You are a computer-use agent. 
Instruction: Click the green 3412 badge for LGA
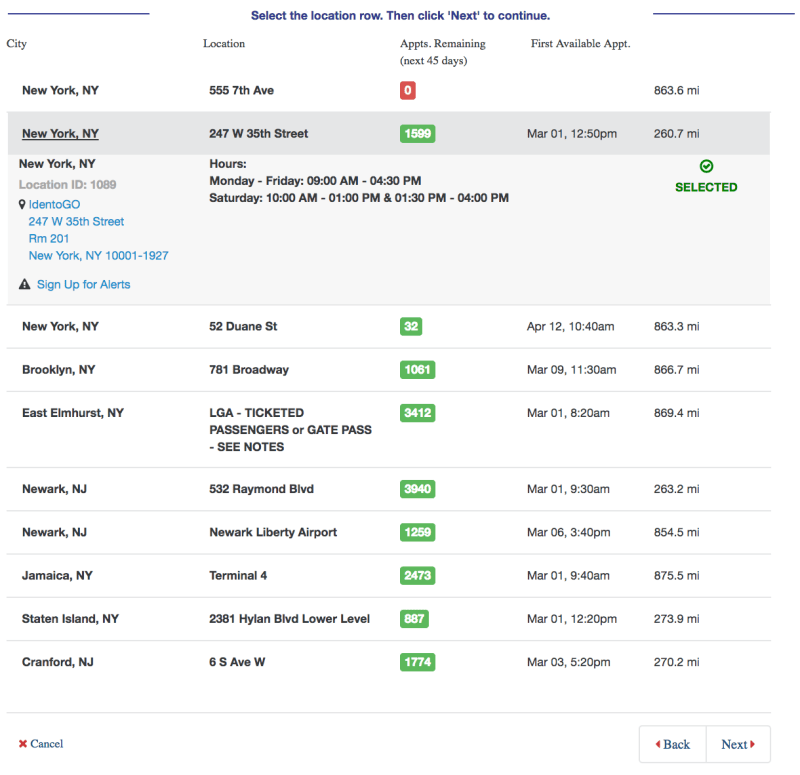point(417,413)
